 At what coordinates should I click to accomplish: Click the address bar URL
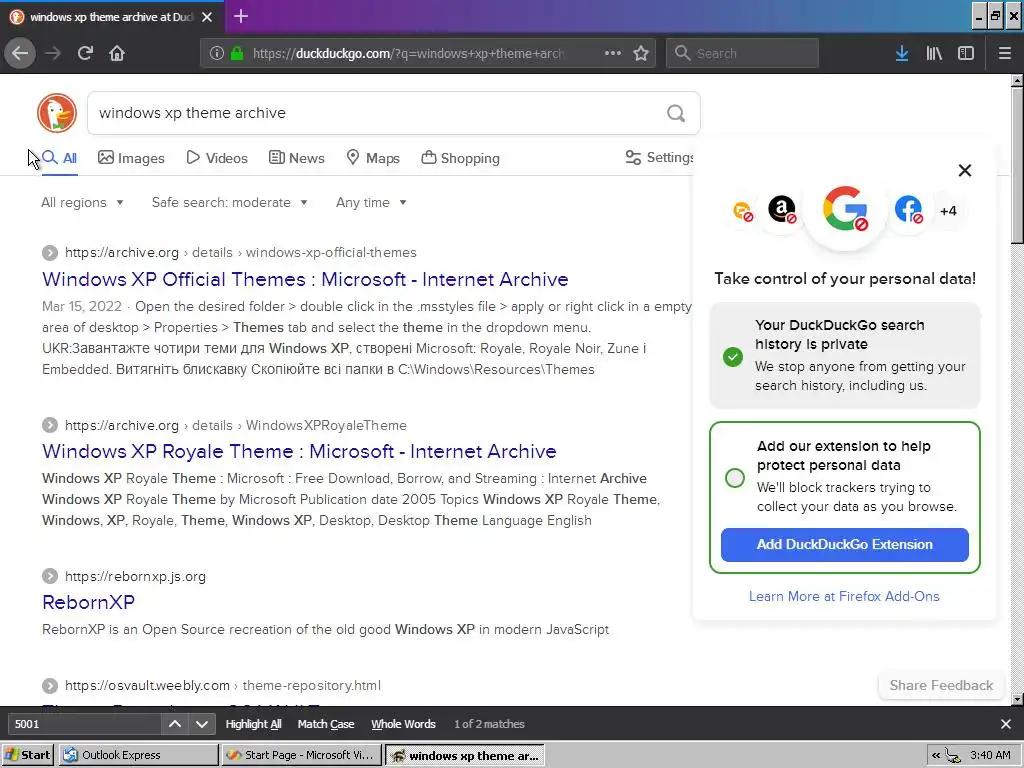point(408,53)
